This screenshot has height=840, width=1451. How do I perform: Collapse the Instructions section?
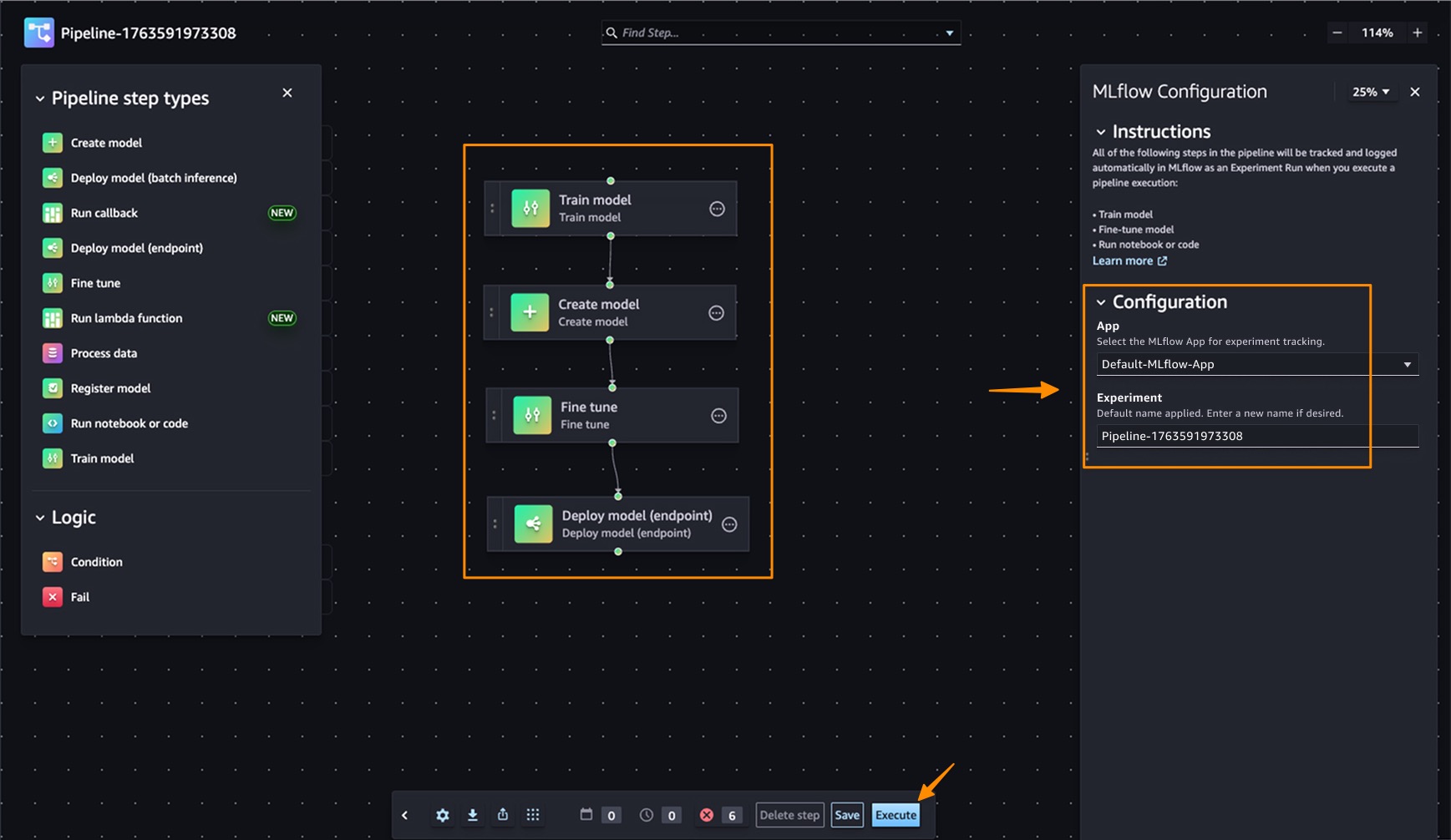pos(1101,132)
